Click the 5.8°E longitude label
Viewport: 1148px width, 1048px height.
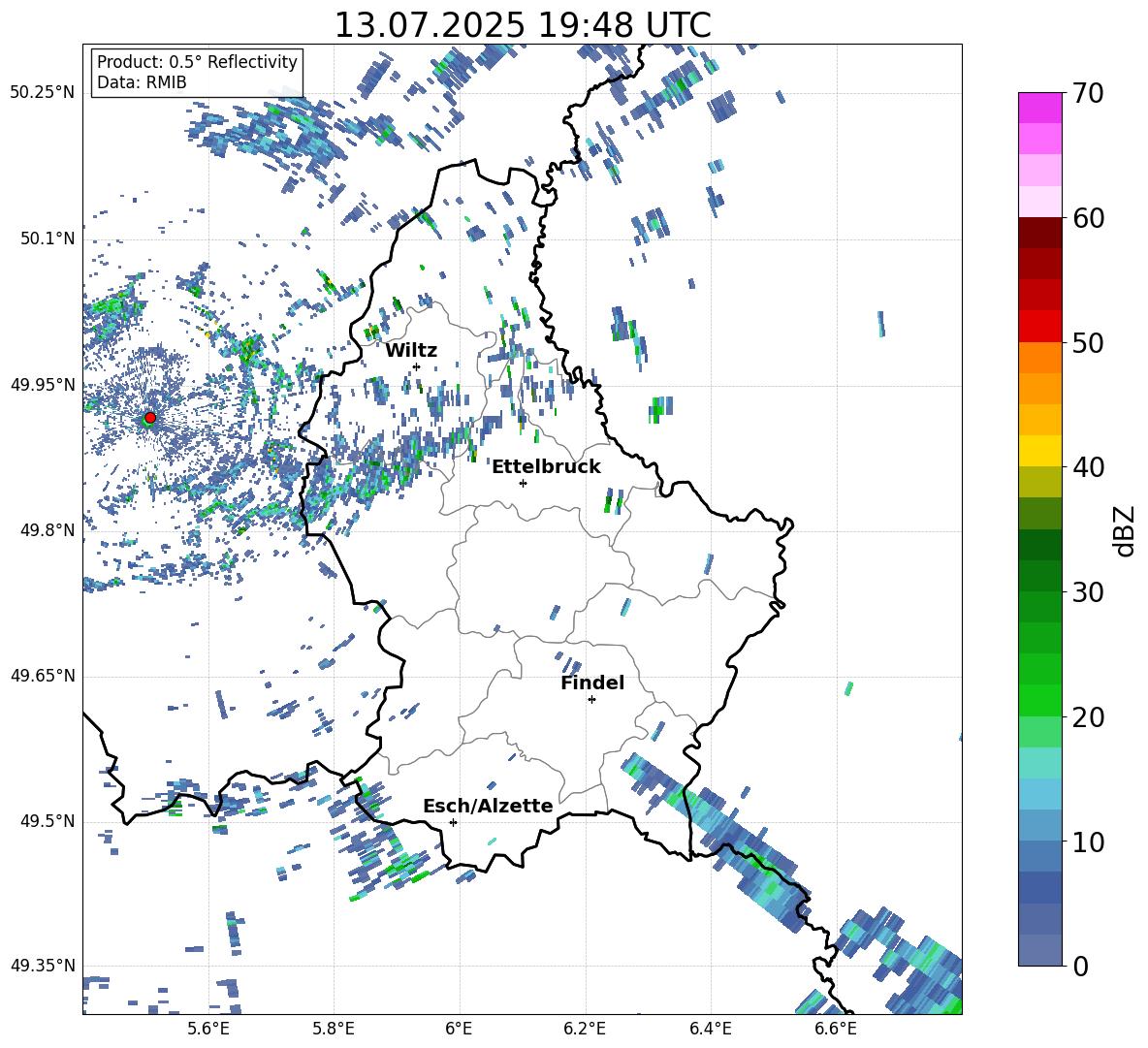click(334, 1029)
